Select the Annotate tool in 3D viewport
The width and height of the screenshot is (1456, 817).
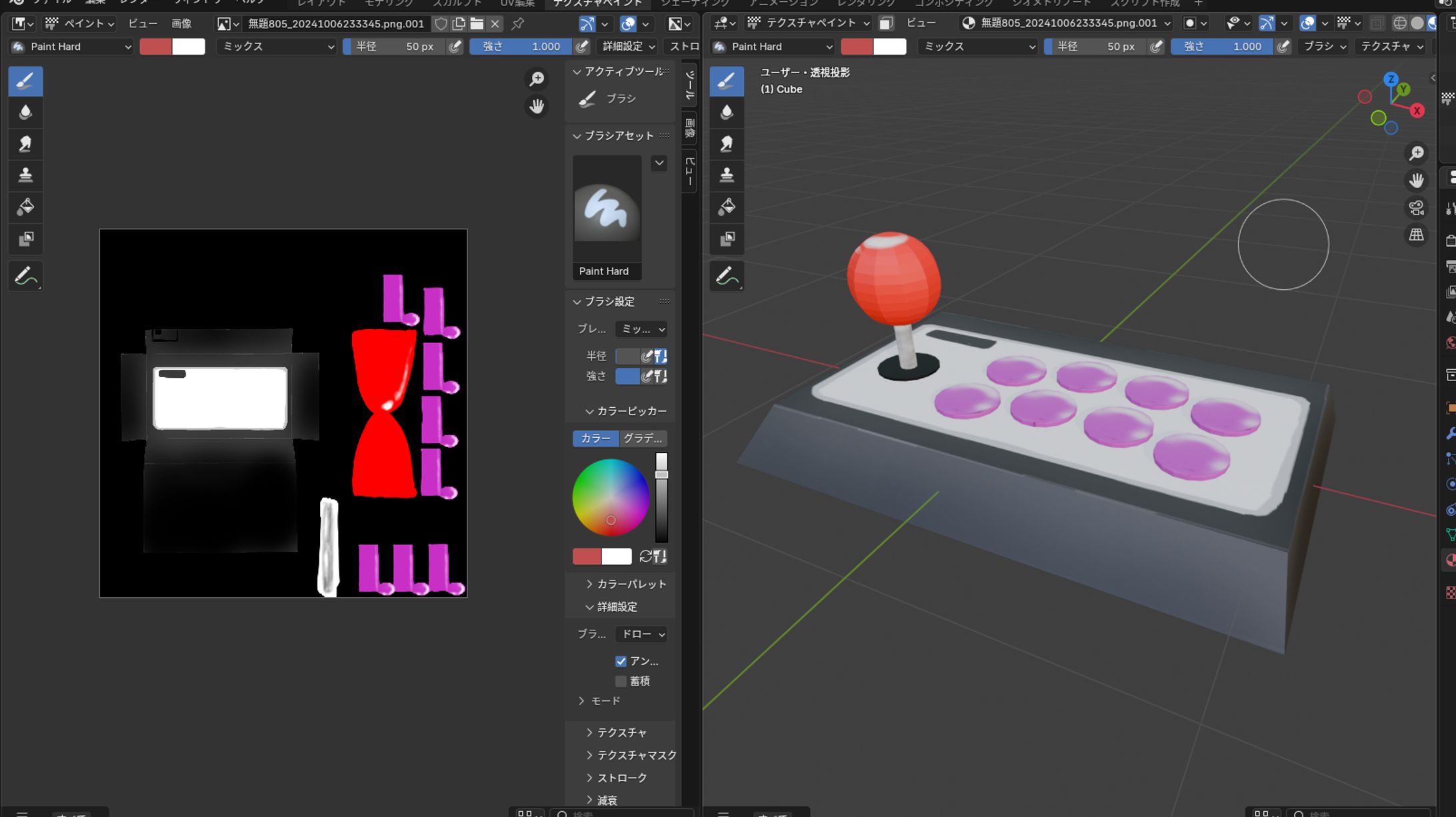click(x=727, y=277)
